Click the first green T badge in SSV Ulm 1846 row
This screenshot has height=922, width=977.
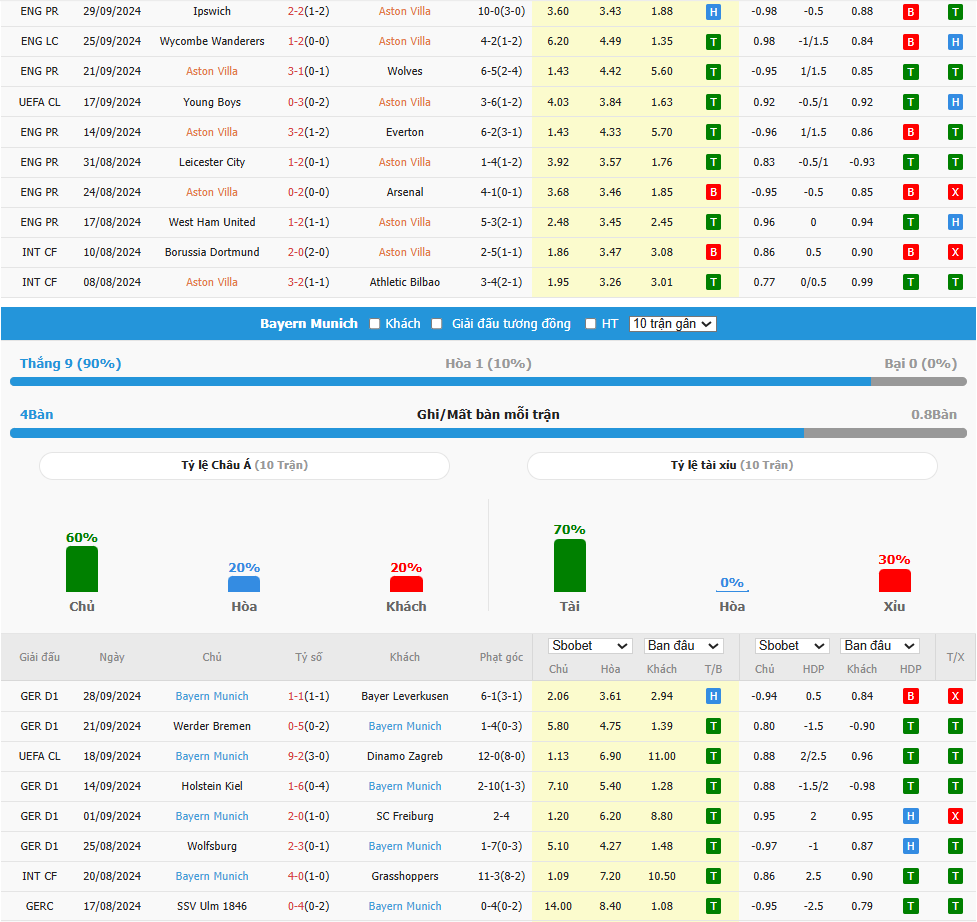713,906
